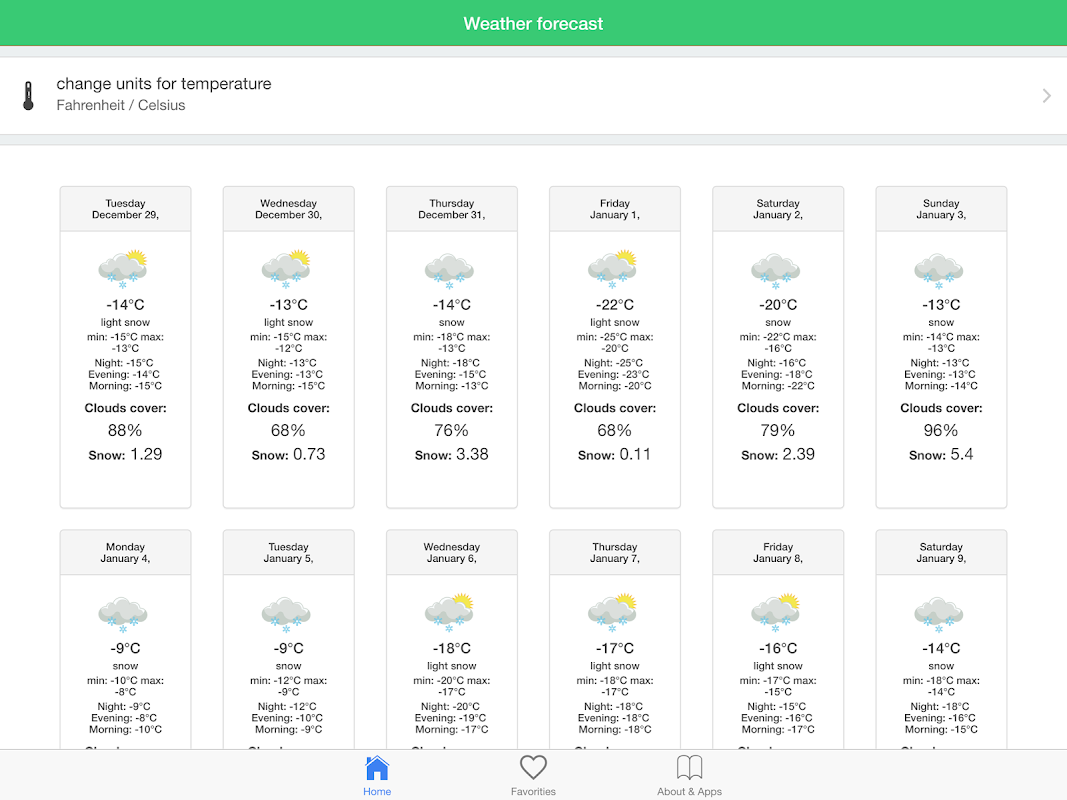Click weather icon for Tuesday December 29

[x=123, y=269]
